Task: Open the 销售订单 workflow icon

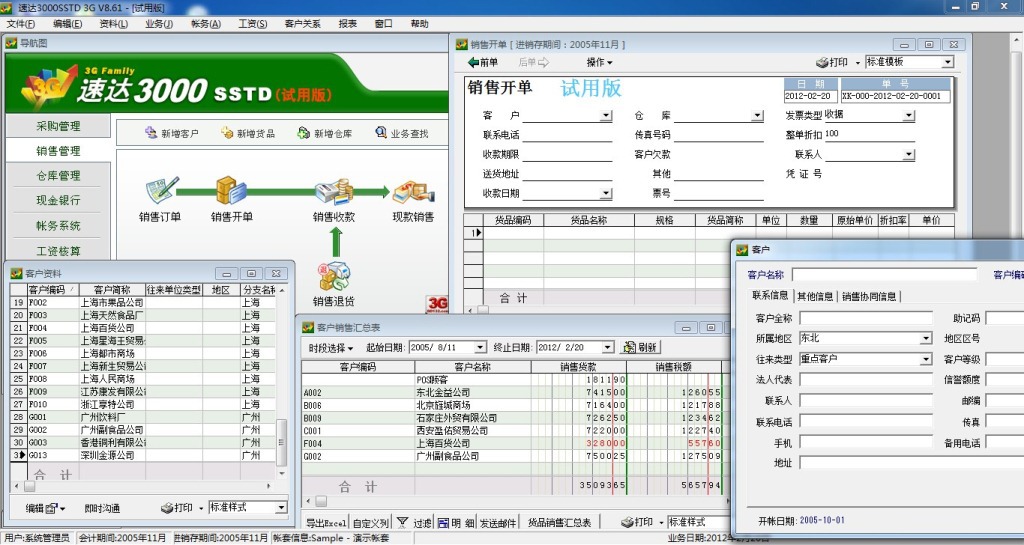Action: (161, 191)
